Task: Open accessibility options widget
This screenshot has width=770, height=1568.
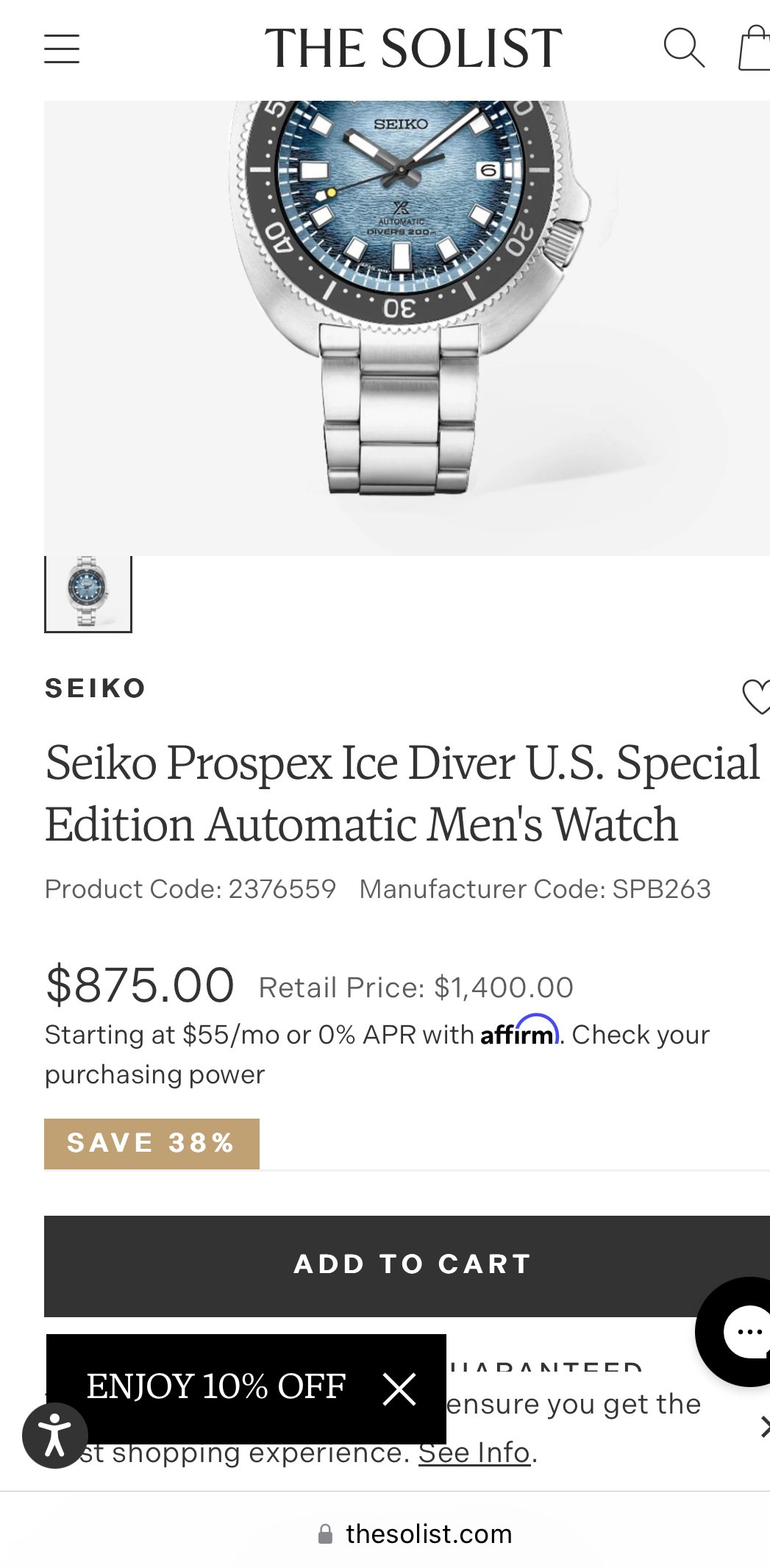Action: (55, 1435)
